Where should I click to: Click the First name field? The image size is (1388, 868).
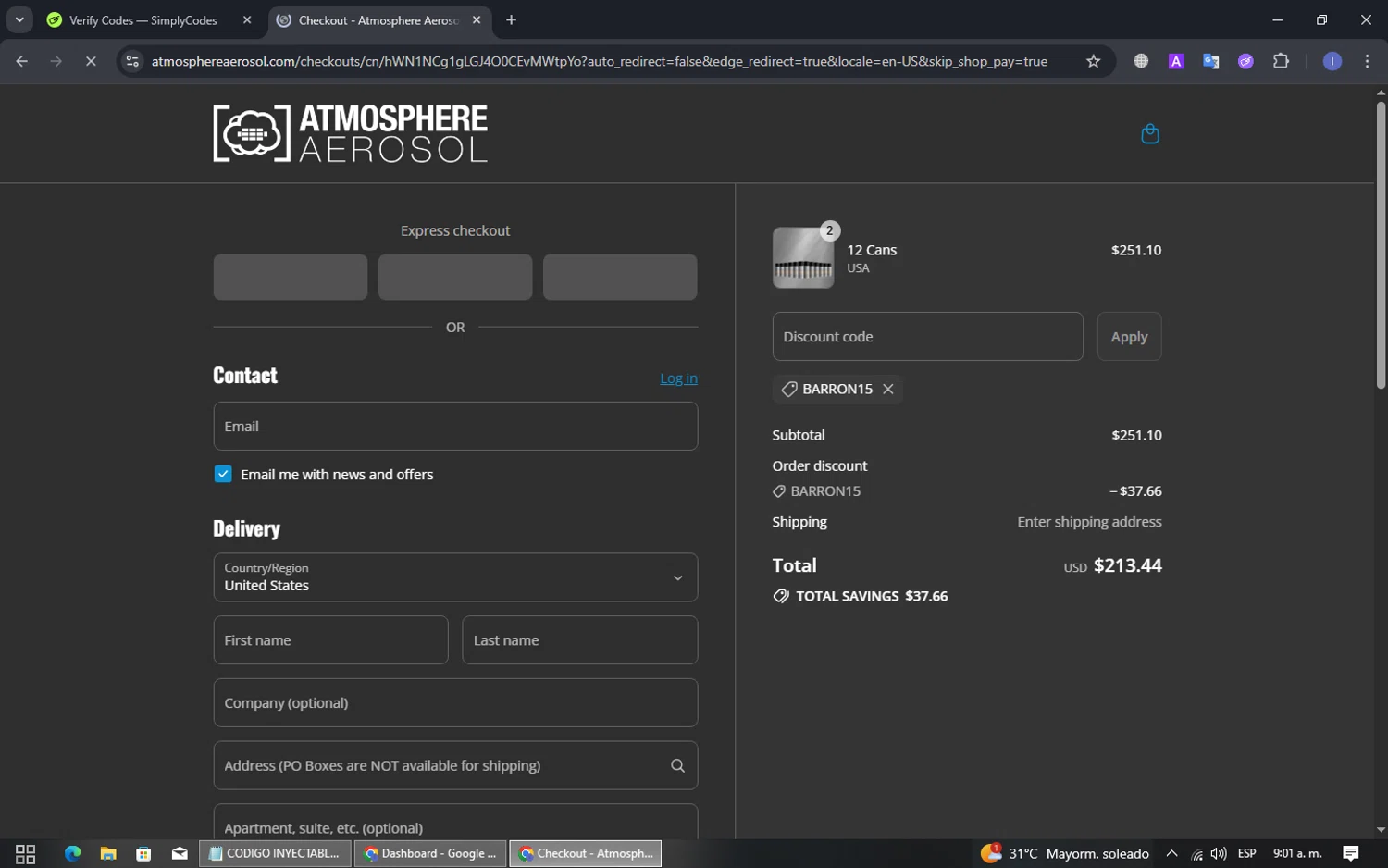click(330, 640)
